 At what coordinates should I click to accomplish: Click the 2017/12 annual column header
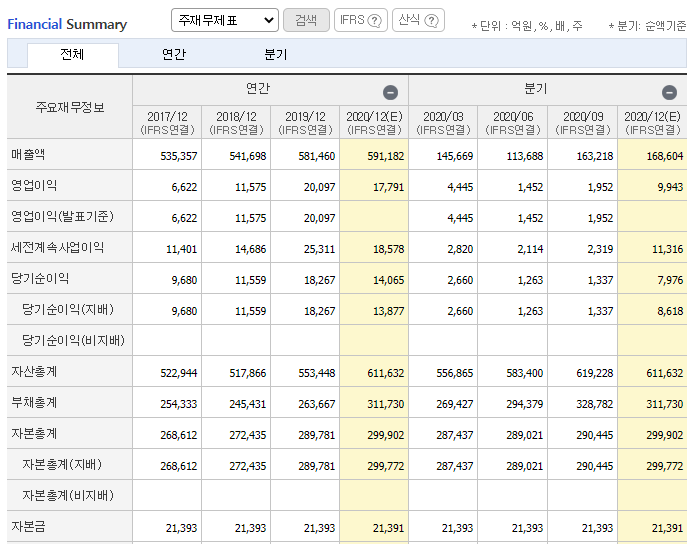click(x=167, y=123)
